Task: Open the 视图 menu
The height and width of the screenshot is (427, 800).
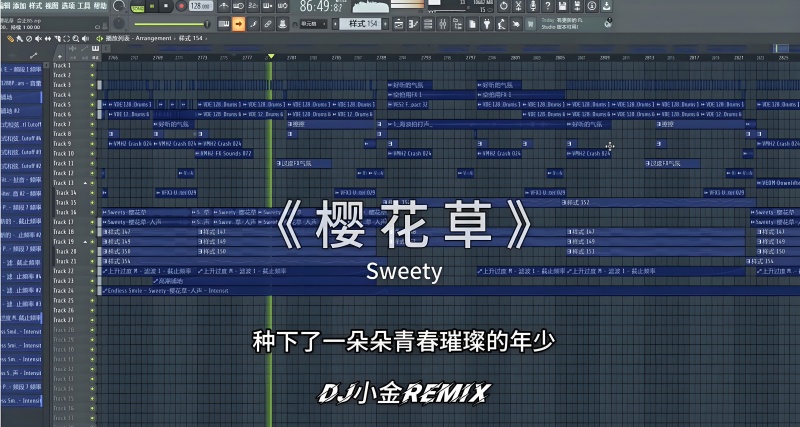Action: pyautogui.click(x=52, y=6)
